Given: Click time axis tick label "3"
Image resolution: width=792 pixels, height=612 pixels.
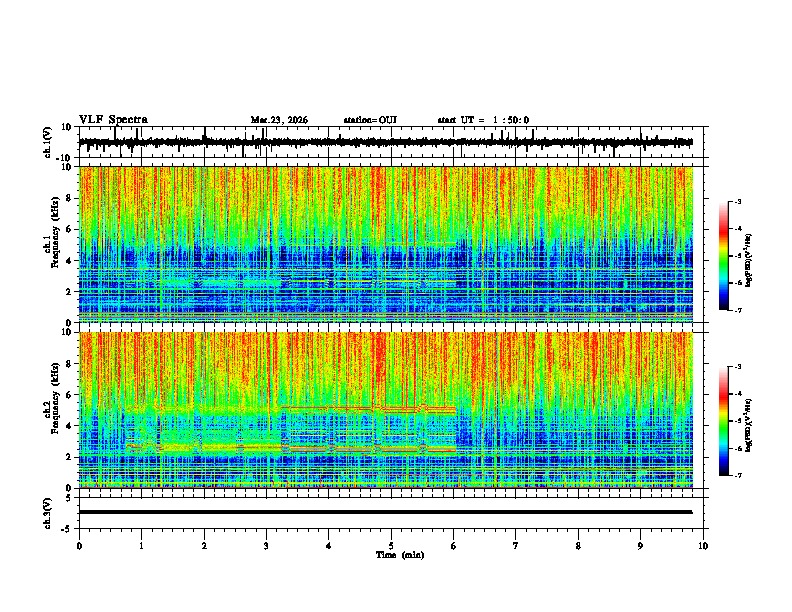Looking at the screenshot, I should point(266,546).
